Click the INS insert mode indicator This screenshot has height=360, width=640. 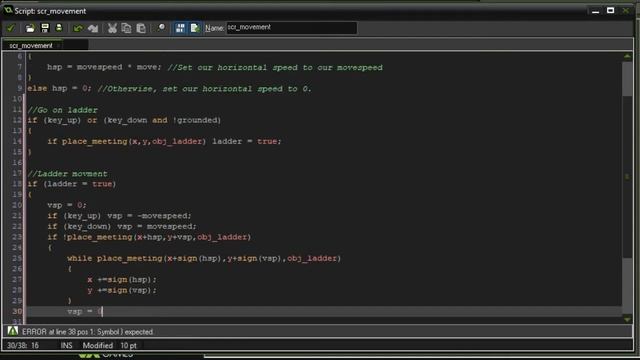(66, 345)
